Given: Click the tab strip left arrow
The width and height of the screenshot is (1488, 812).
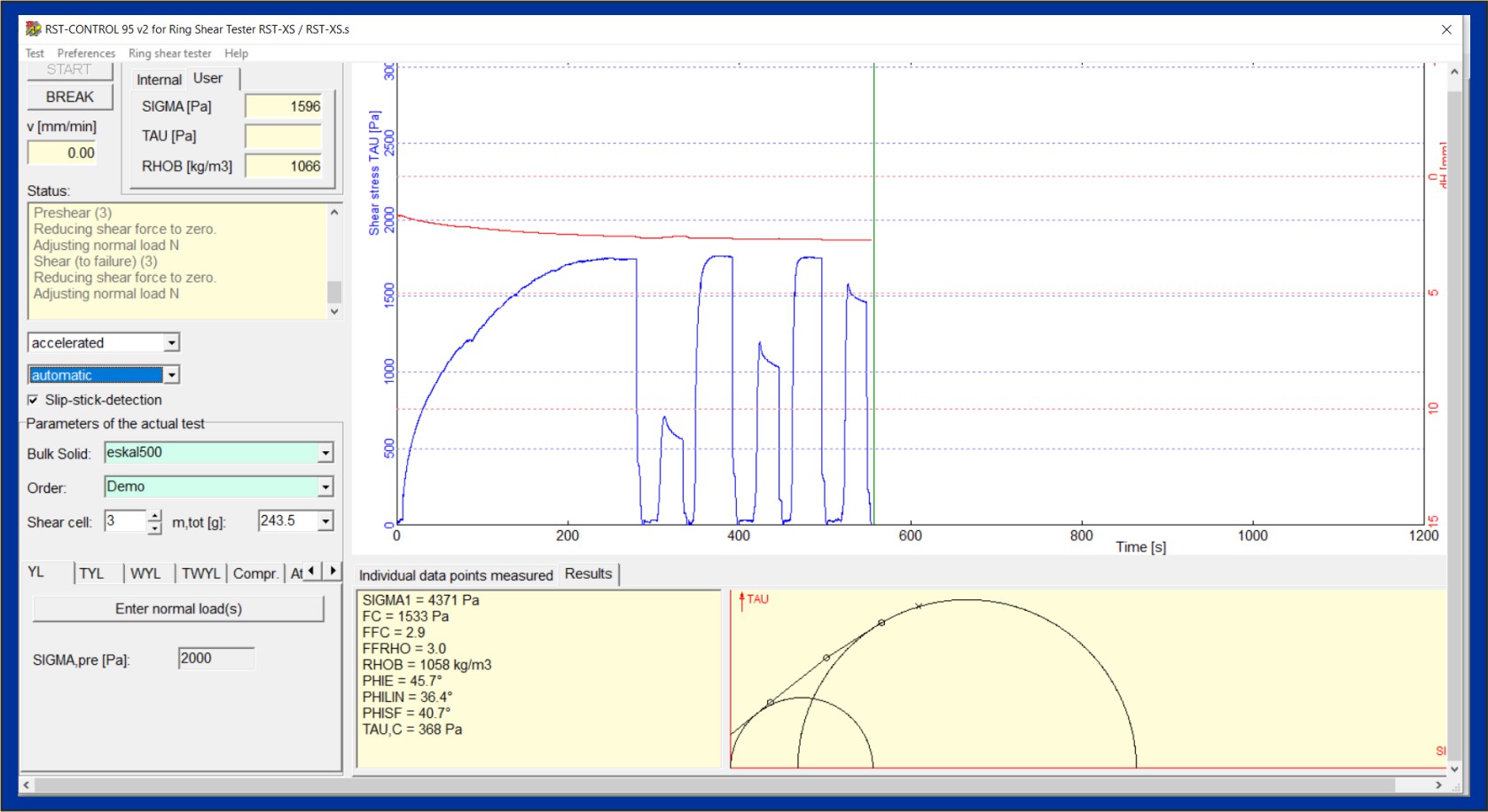Looking at the screenshot, I should coord(311,572).
